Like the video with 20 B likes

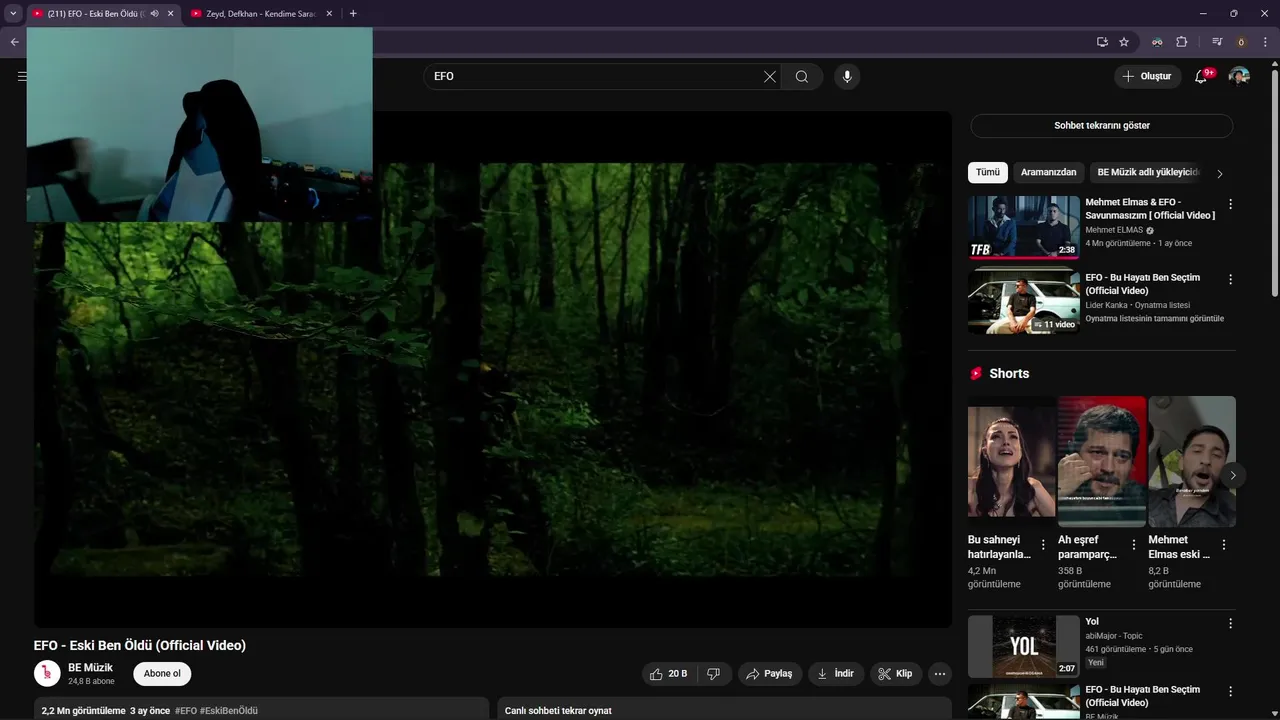pyautogui.click(x=668, y=674)
